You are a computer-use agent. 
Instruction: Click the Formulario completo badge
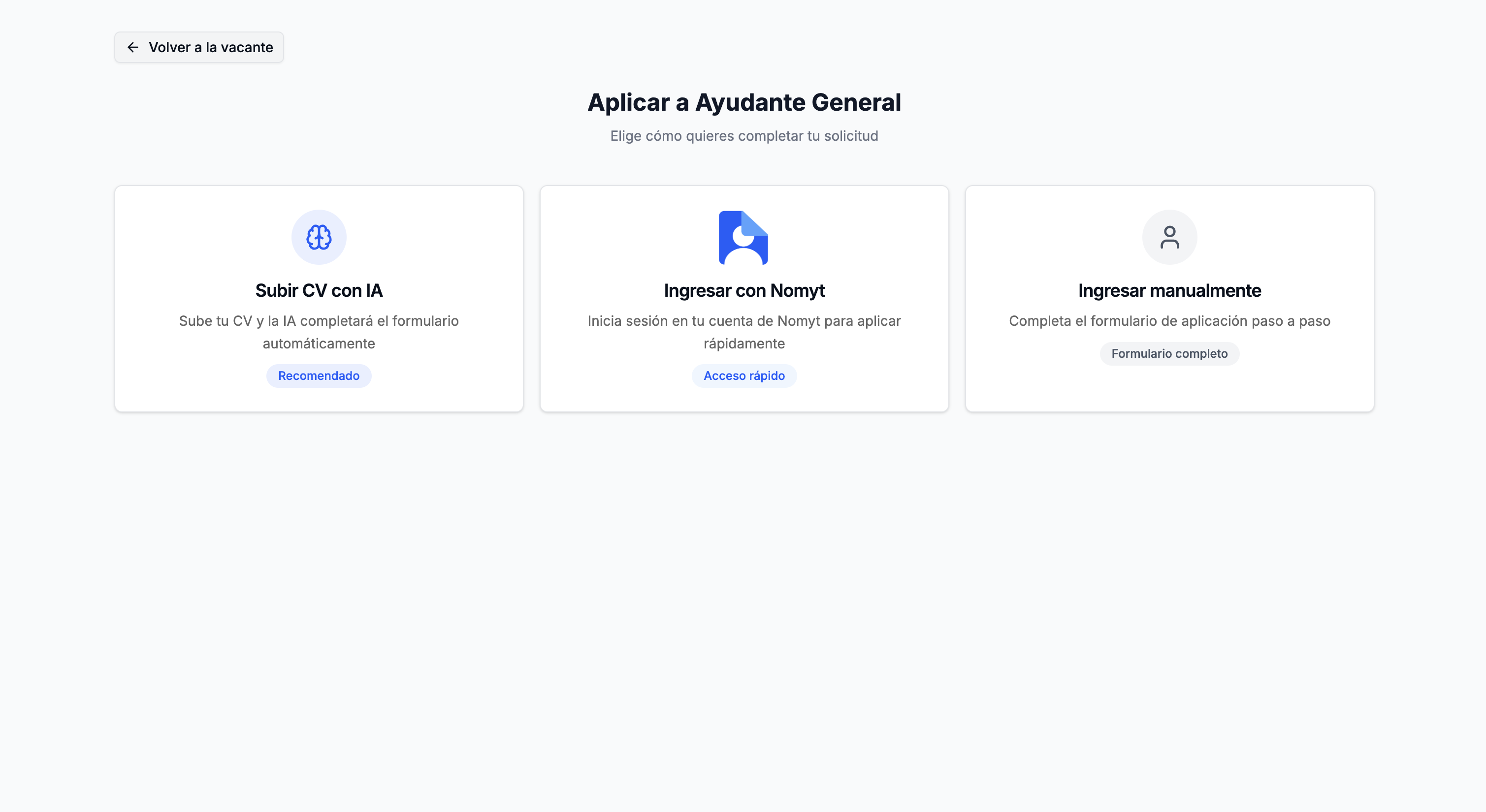click(1169, 353)
